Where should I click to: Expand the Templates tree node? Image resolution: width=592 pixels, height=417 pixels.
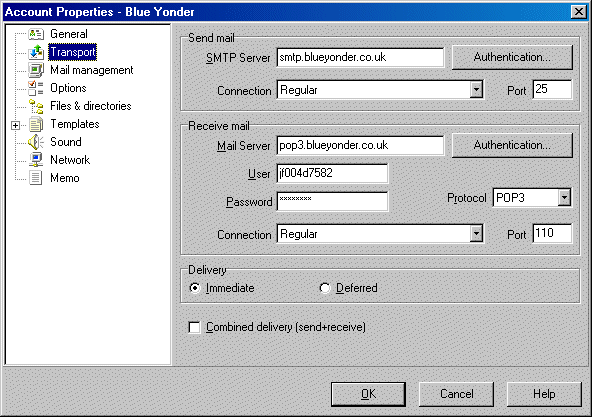pyautogui.click(x=15, y=125)
